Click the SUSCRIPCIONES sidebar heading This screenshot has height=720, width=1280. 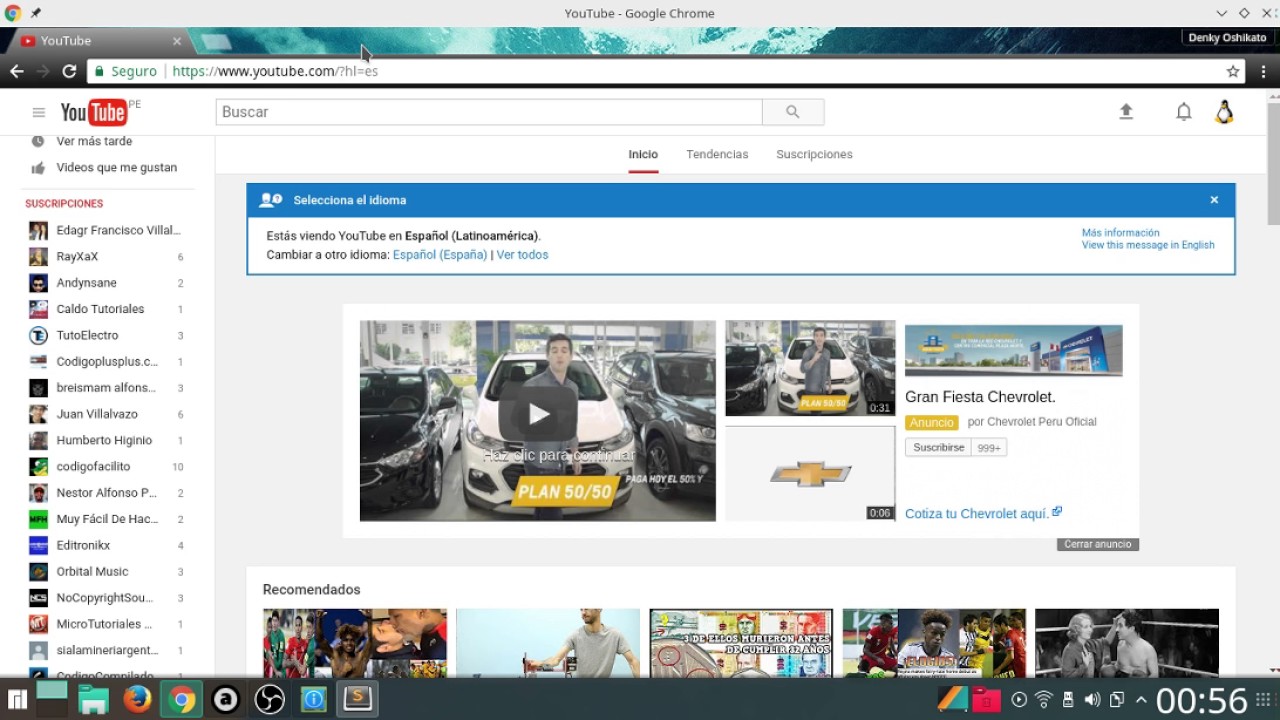[x=64, y=204]
